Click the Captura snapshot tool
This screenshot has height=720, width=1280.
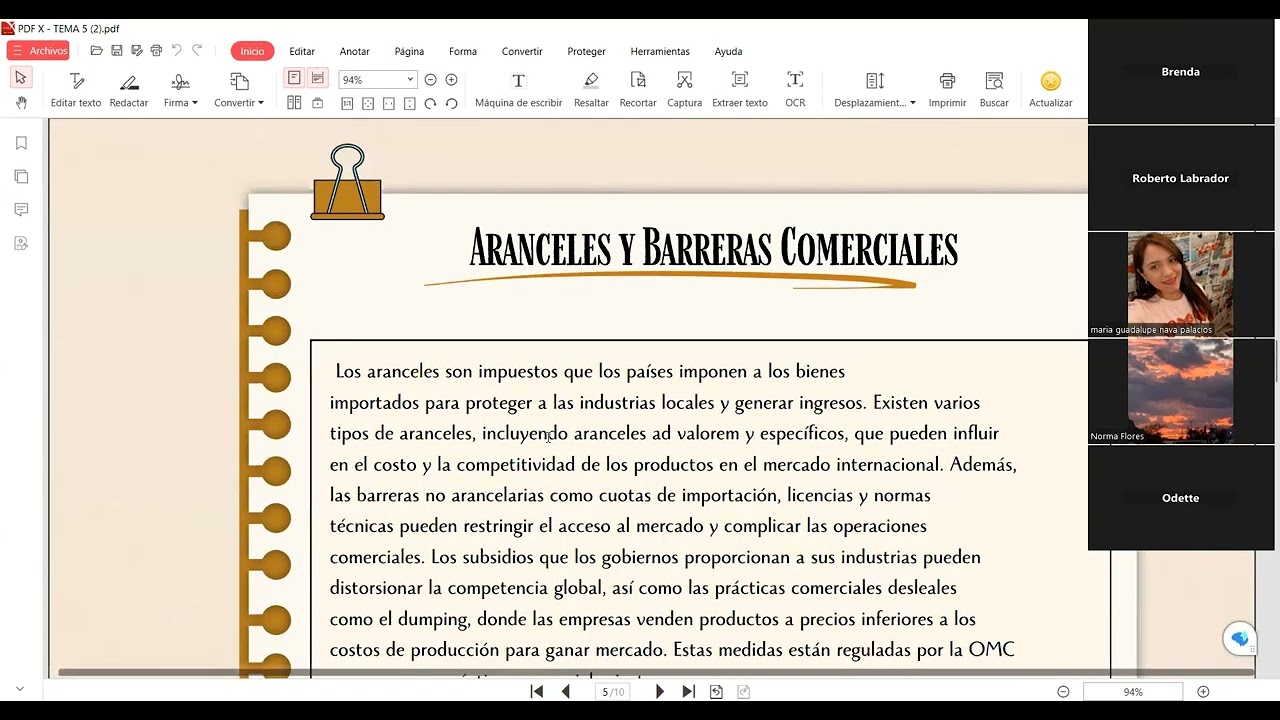[x=684, y=89]
